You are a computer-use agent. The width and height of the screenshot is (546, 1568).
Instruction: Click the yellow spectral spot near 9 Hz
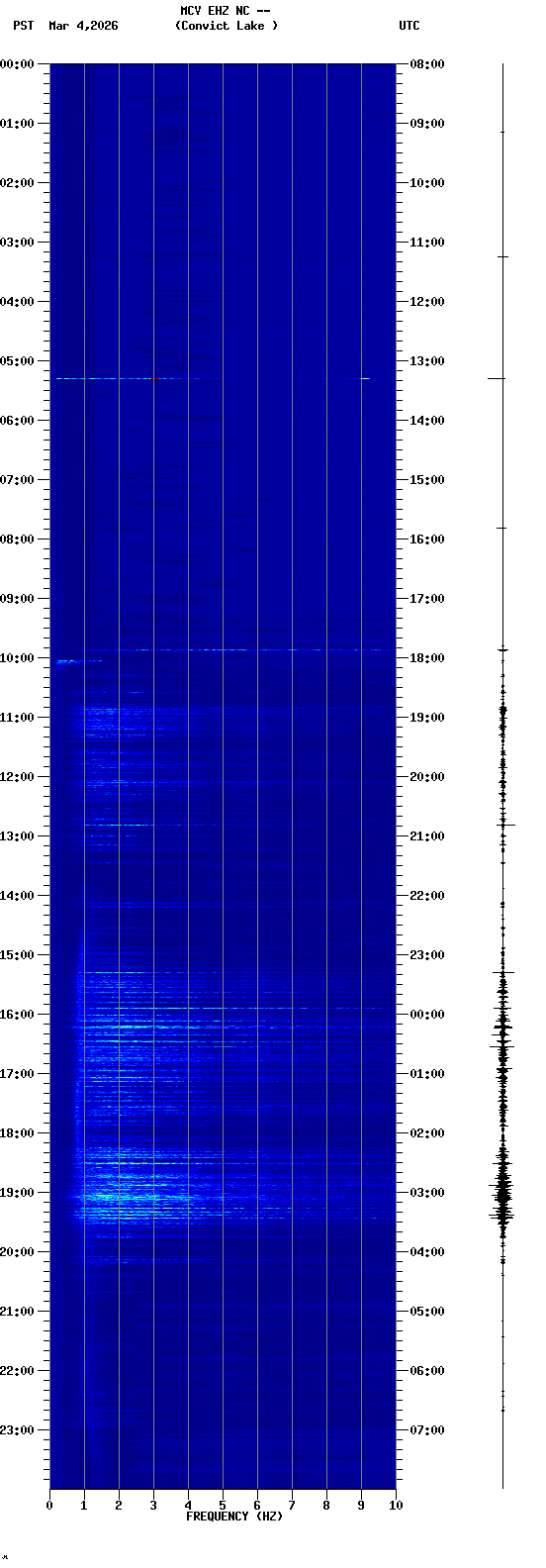(x=365, y=378)
